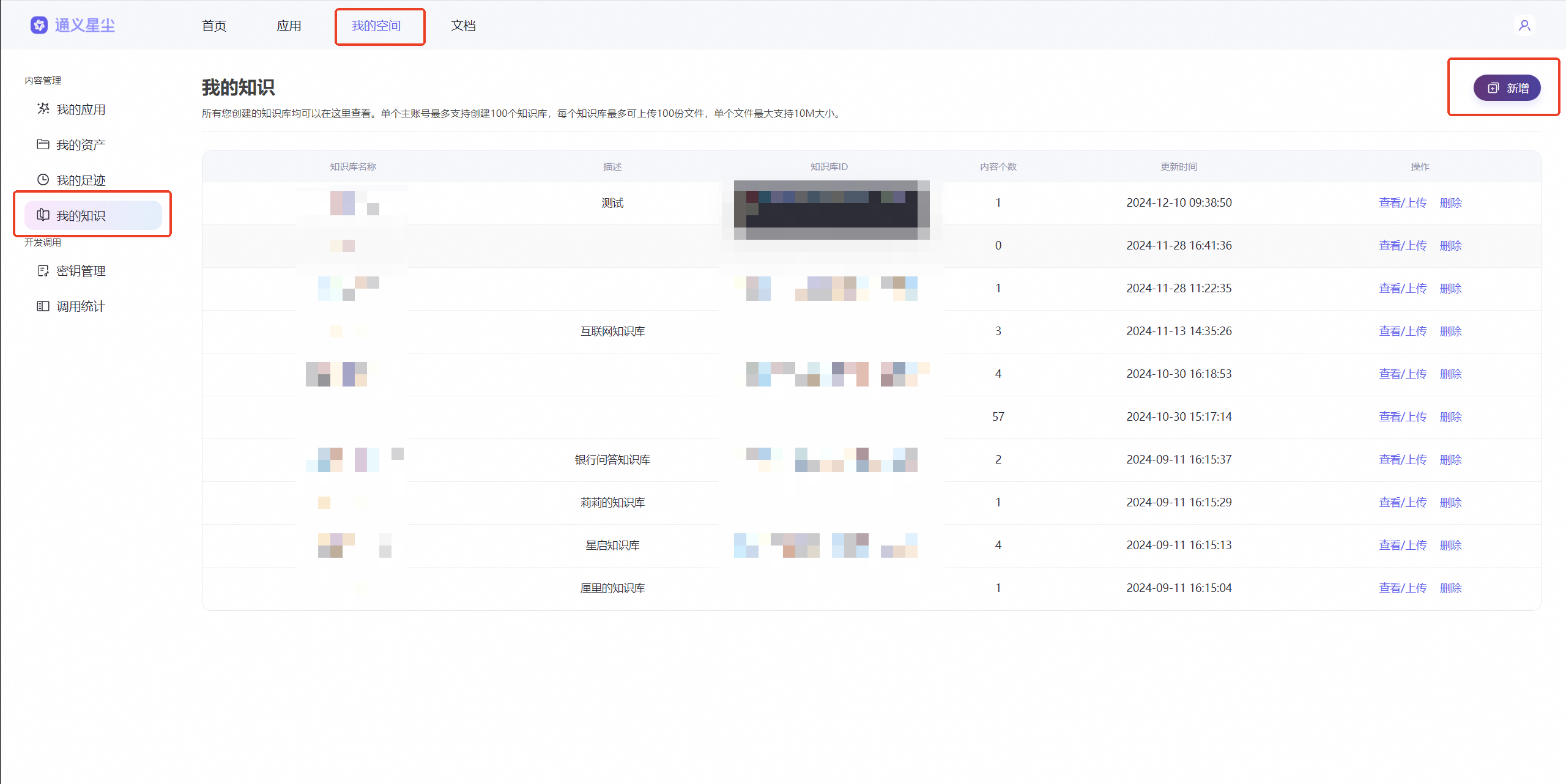Viewport: 1566px width, 784px height.
Task: Click the 内容管理 section label
Action: [43, 80]
